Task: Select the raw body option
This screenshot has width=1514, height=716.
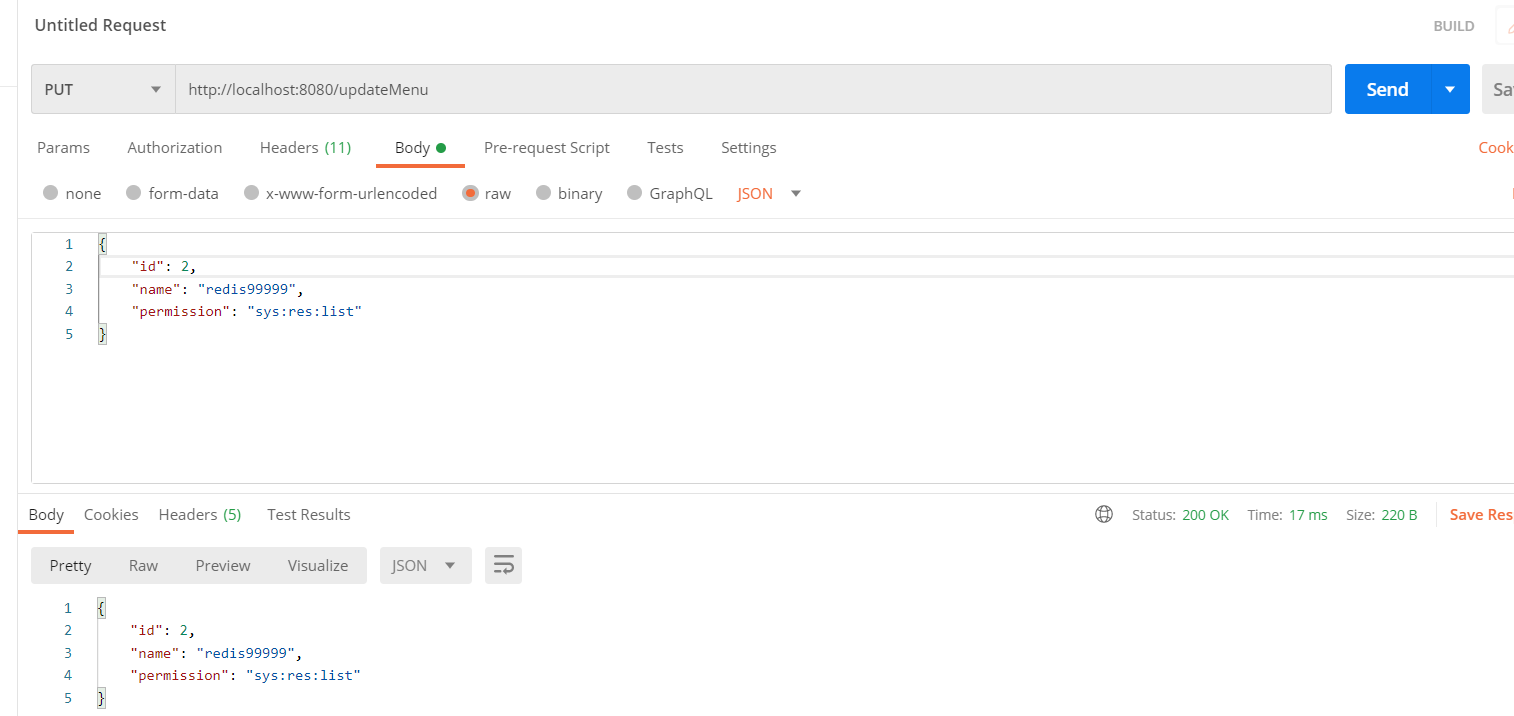Action: [487, 193]
